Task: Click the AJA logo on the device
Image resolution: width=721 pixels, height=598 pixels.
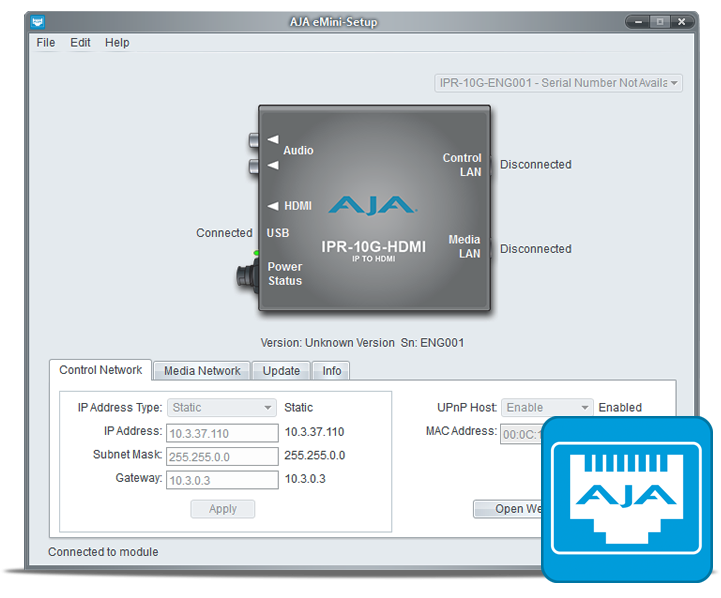Action: 373,205
